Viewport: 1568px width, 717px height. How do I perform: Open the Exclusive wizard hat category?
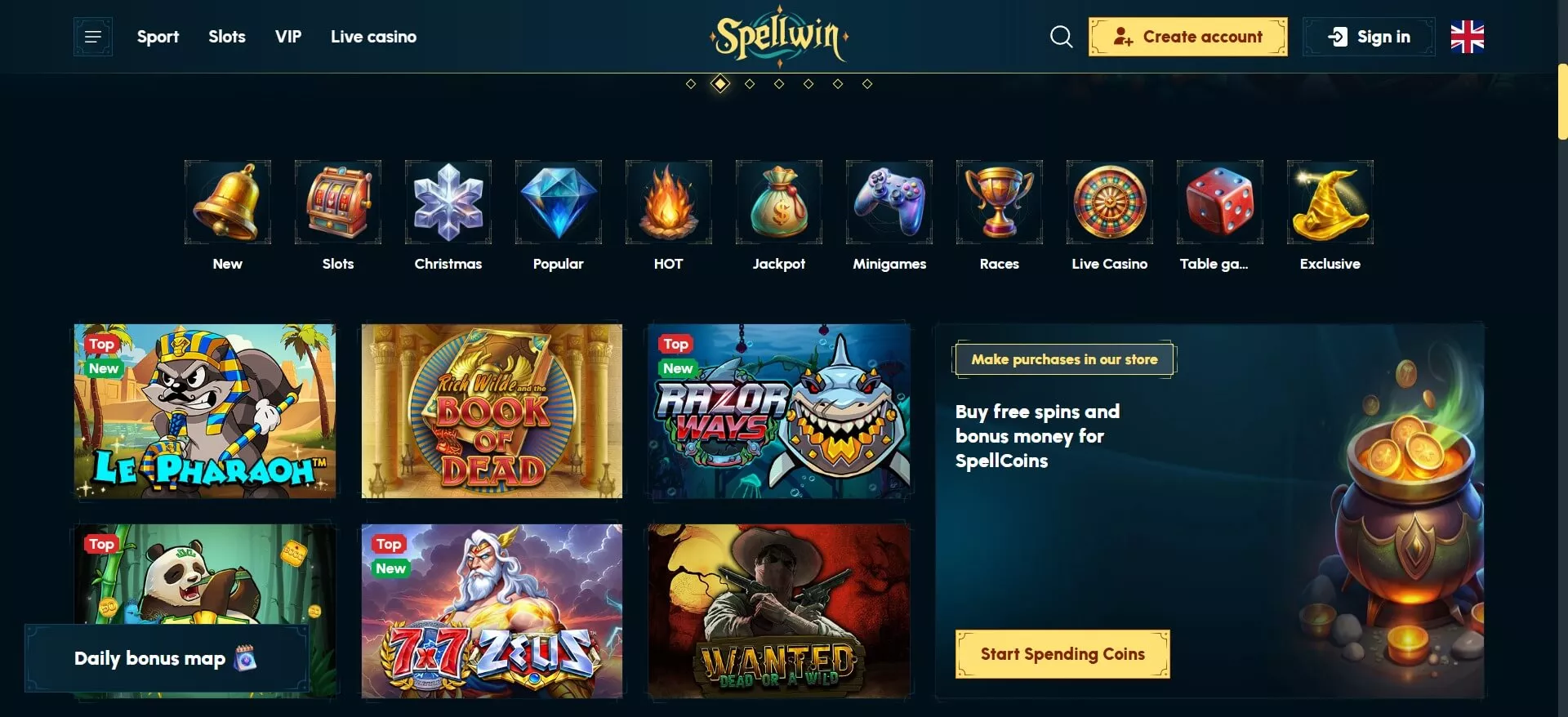point(1330,203)
